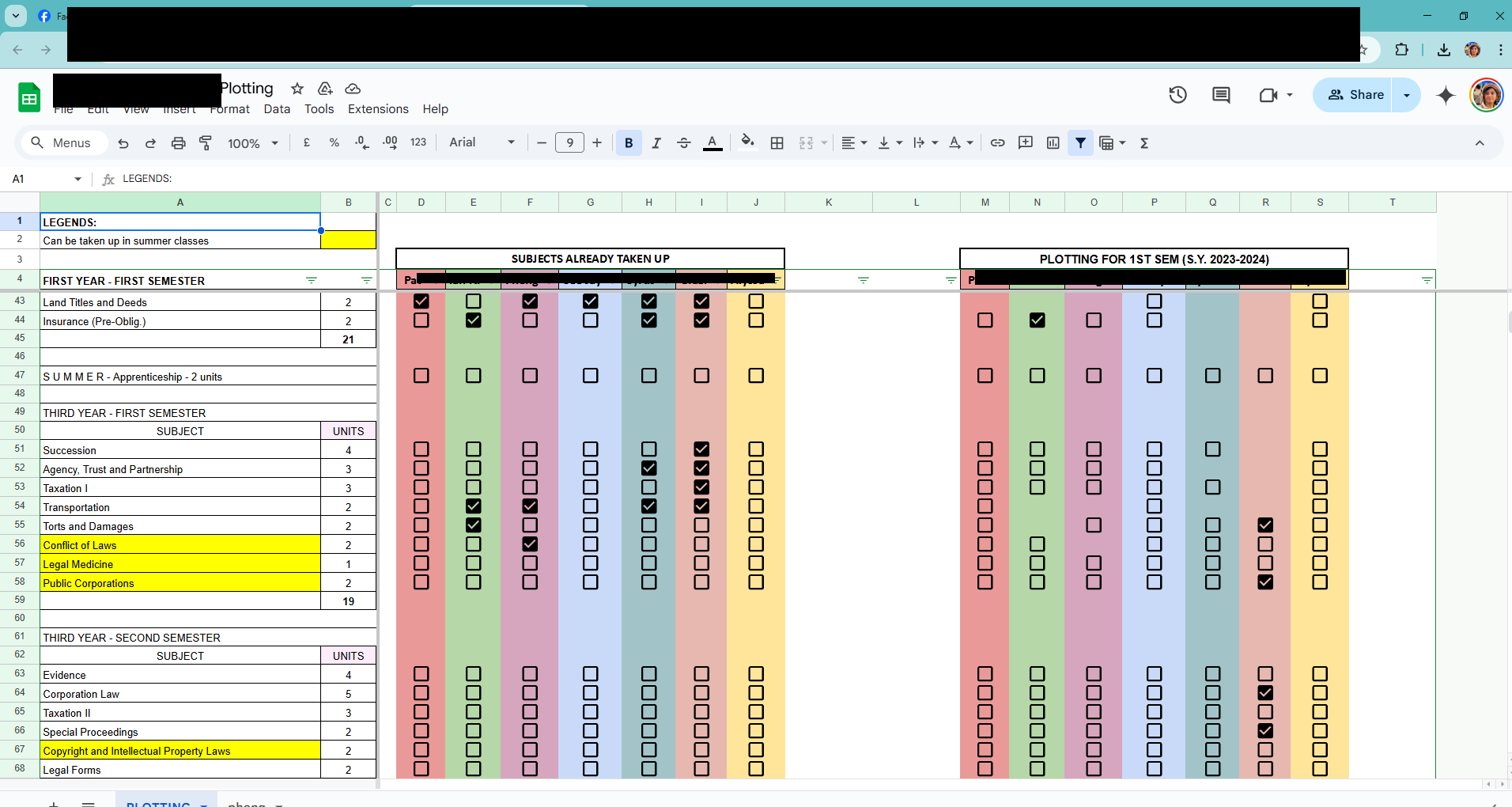Decrease decimal places icon
This screenshot has width=1512, height=807.
click(x=361, y=143)
